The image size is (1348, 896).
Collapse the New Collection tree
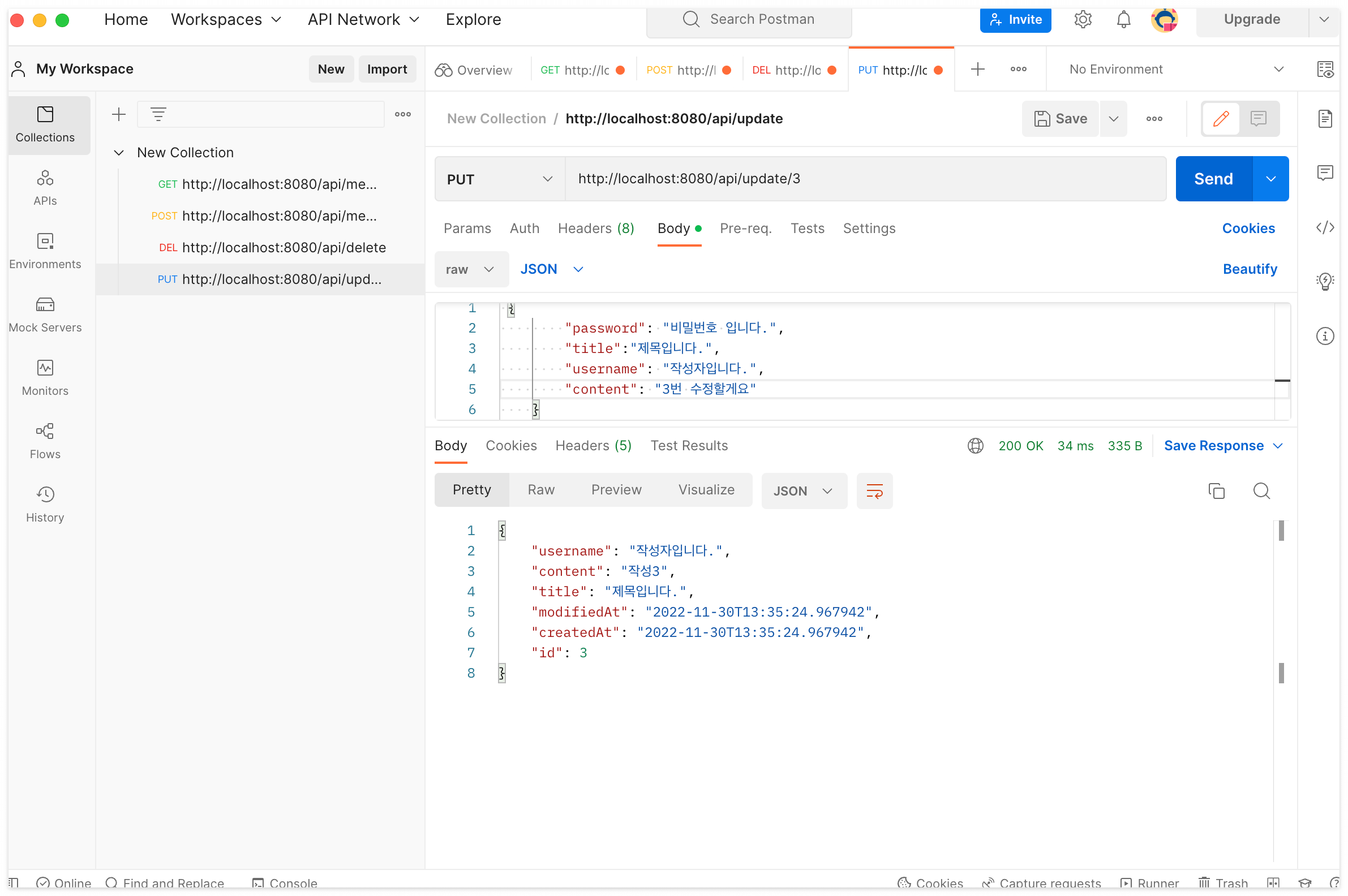119,153
